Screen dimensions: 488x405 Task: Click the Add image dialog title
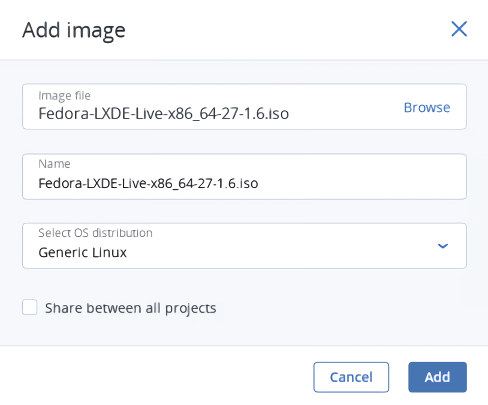74,31
